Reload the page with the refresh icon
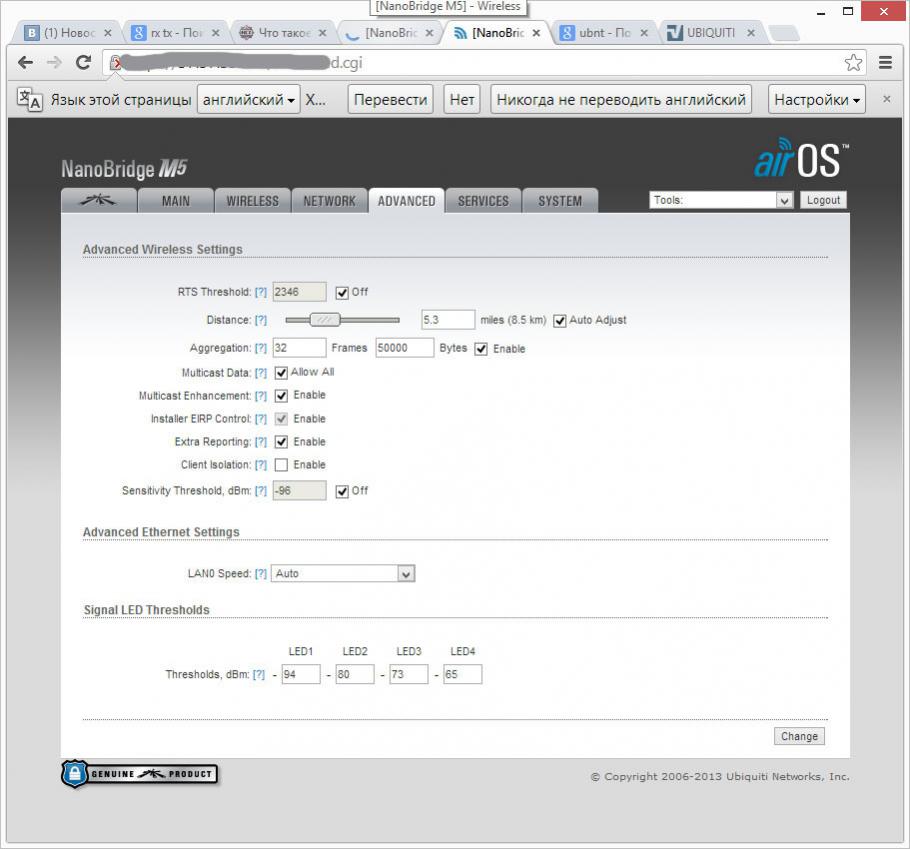The height and width of the screenshot is (849, 910). (x=83, y=62)
